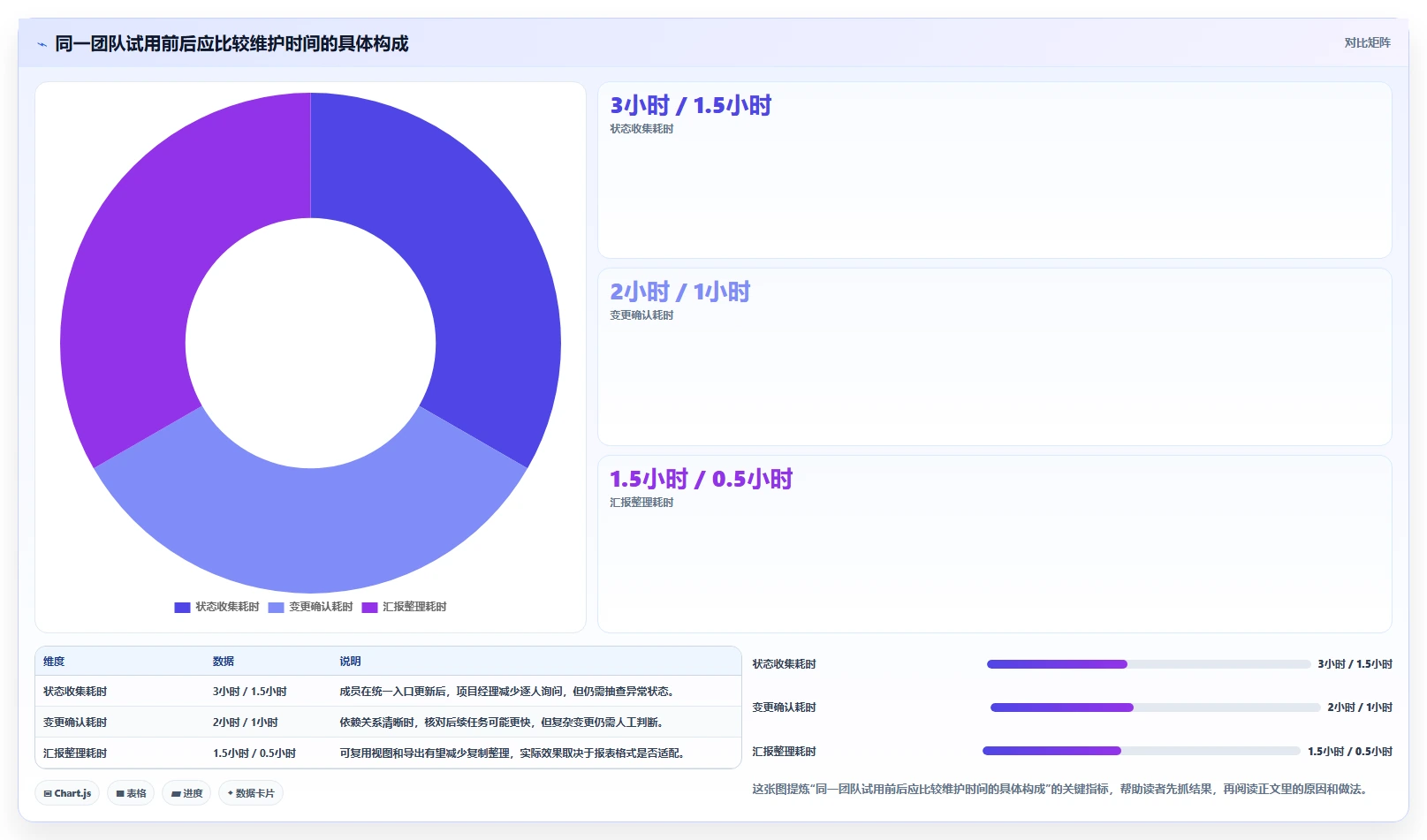The image size is (1427, 840).
Task: Open the 3小时 / 1.5小时 data card
Action: click(x=994, y=170)
